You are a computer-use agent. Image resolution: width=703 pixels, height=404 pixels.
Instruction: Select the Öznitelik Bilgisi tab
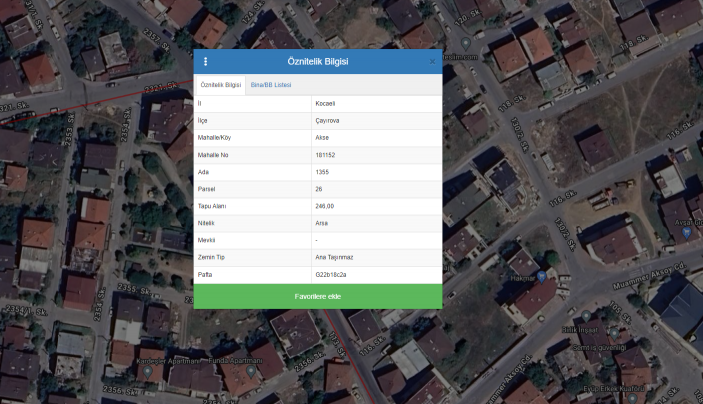click(220, 85)
